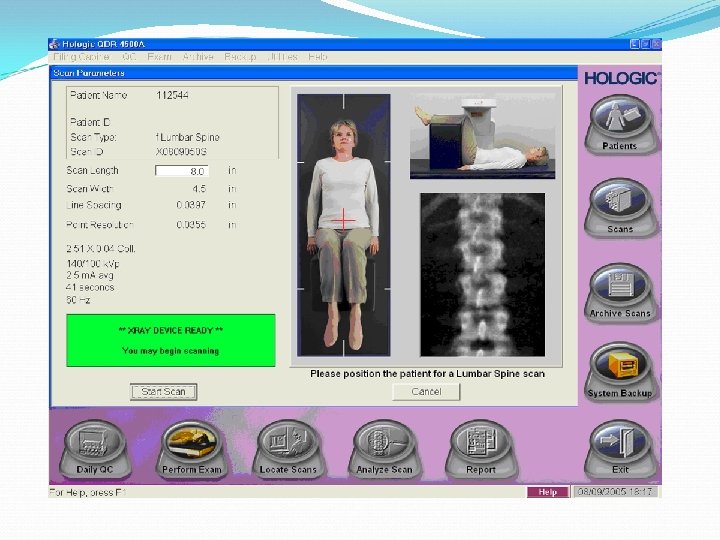Click the Scan Parameters title bar

point(313,73)
